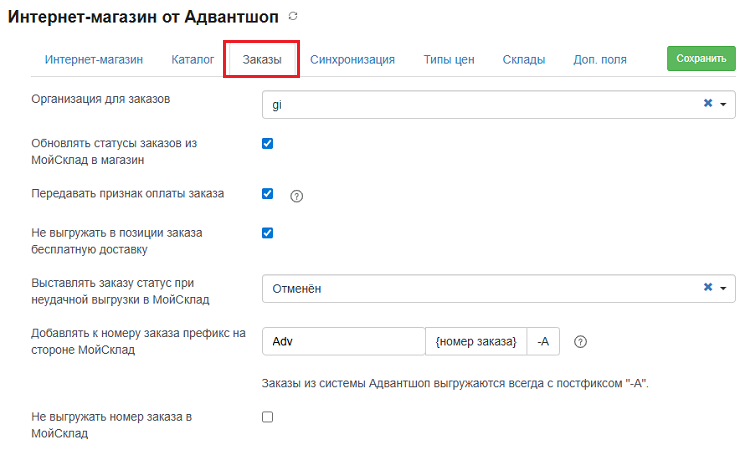
Task: Open the Синхронизация tab
Action: point(352,59)
